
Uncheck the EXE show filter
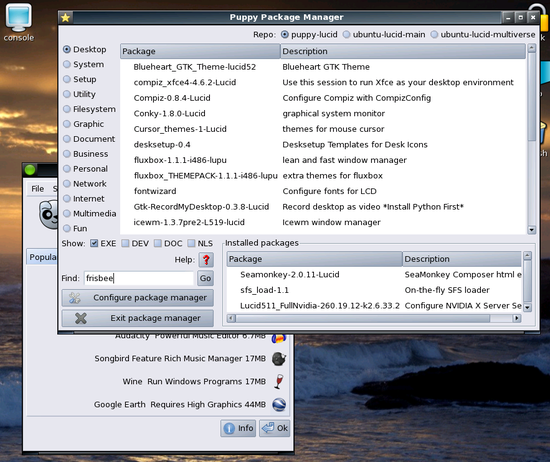click(x=103, y=243)
